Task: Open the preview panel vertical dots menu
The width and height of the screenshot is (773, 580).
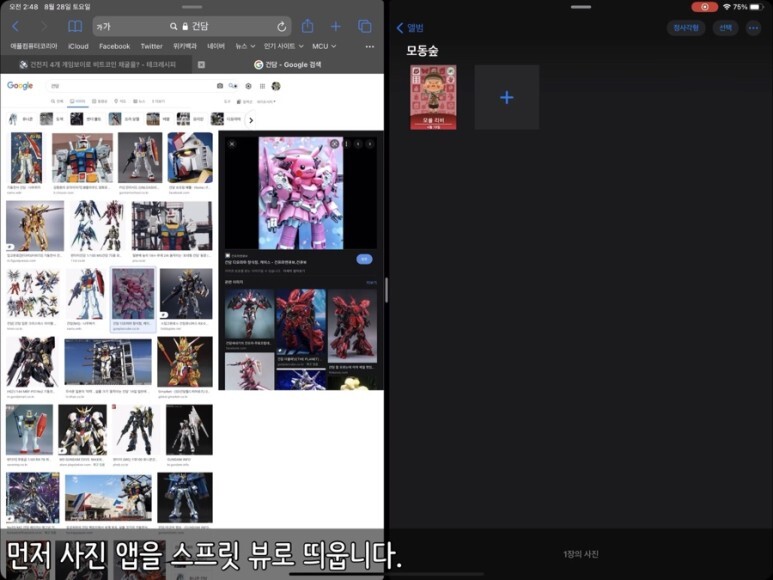Action: 347,144
